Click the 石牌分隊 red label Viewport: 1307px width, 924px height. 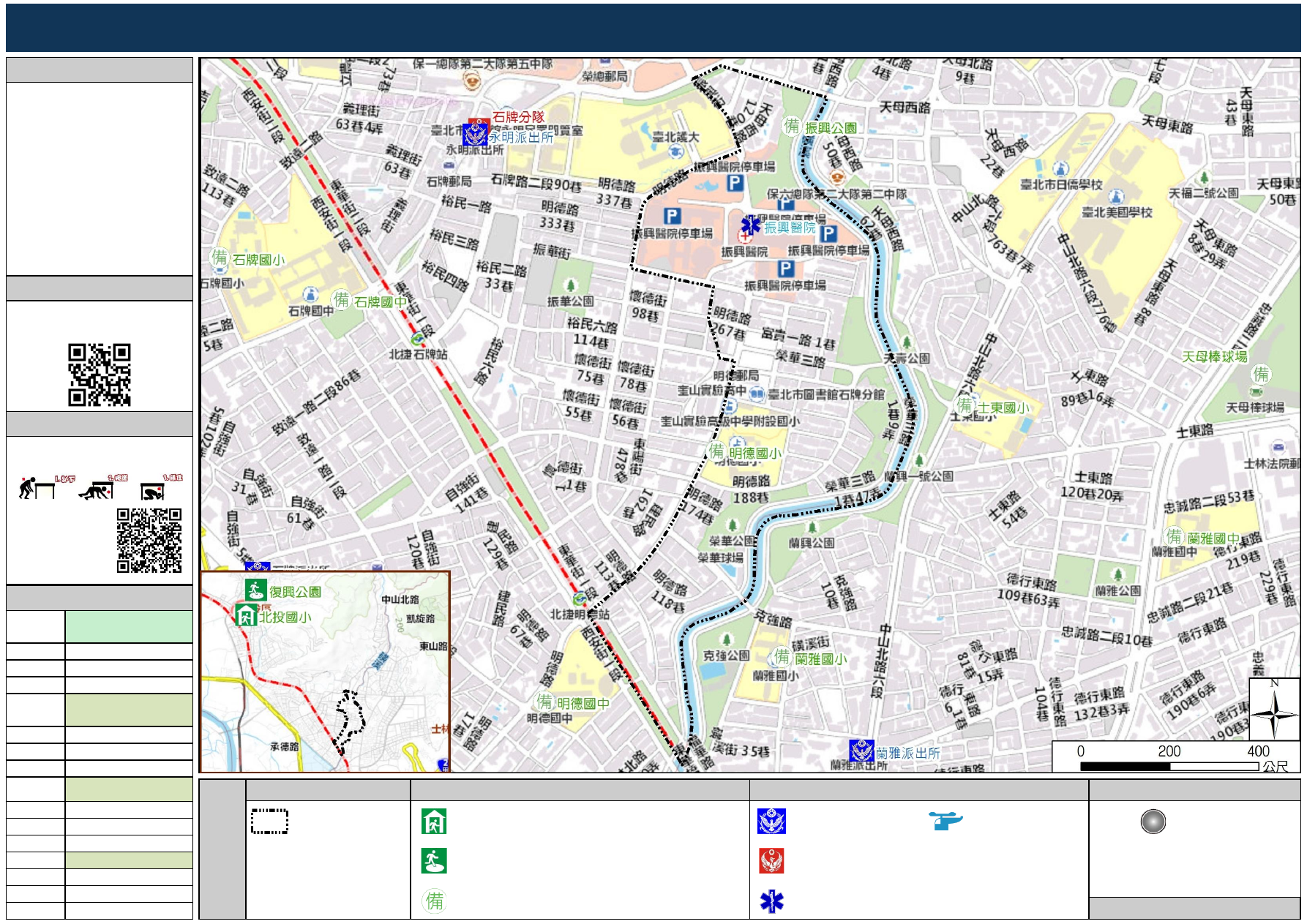click(518, 117)
